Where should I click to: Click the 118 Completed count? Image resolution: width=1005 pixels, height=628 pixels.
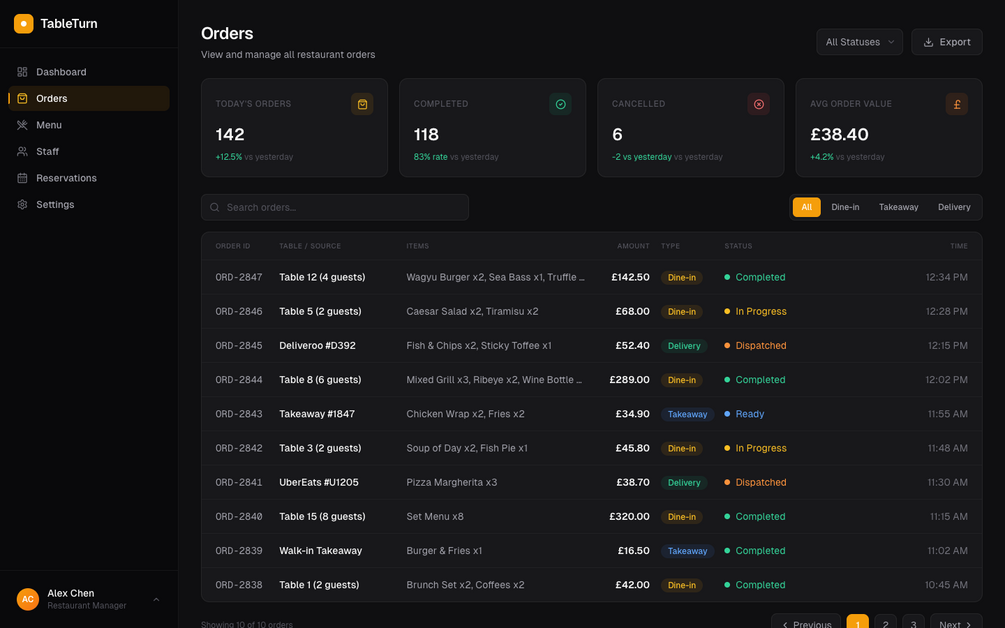426,135
